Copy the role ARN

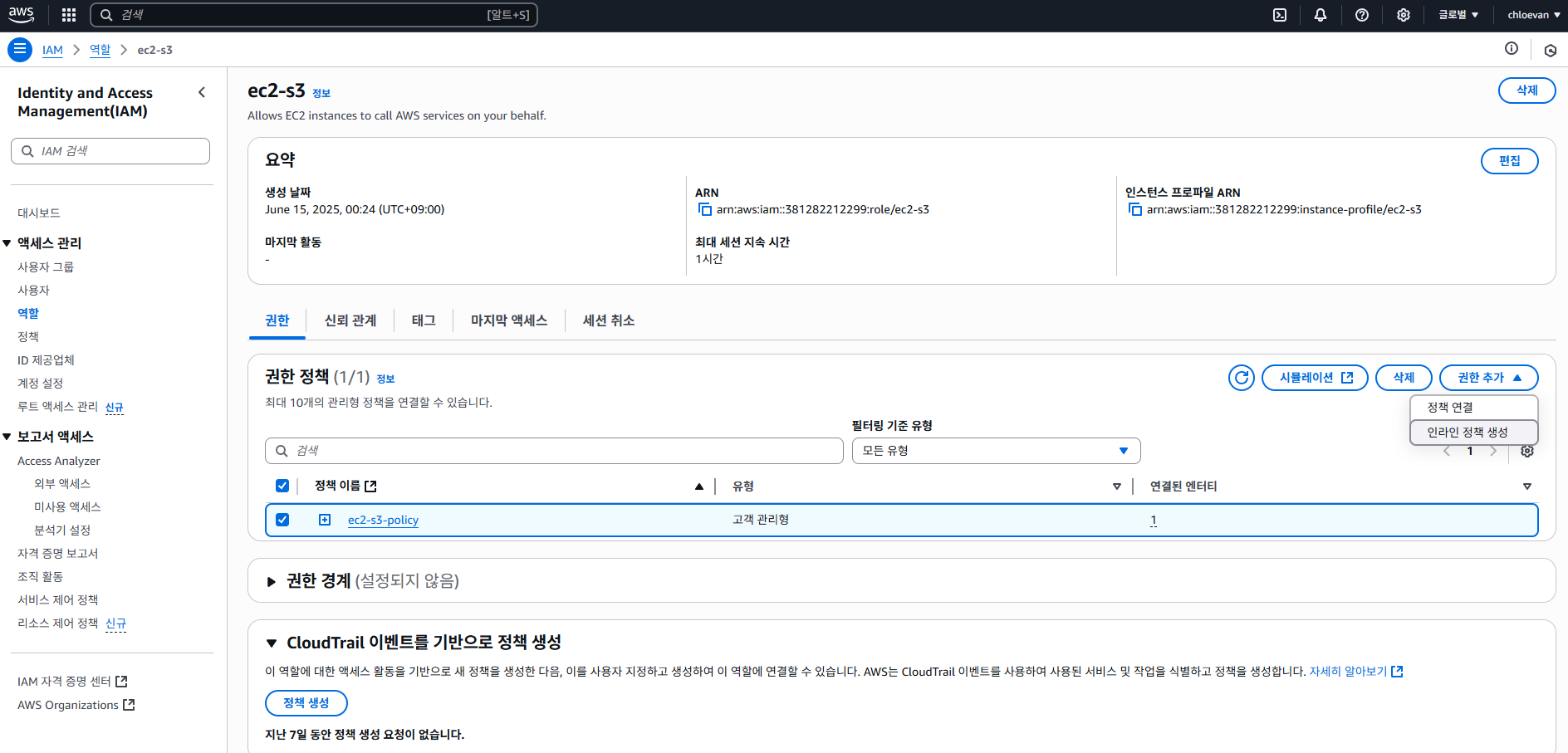704,209
